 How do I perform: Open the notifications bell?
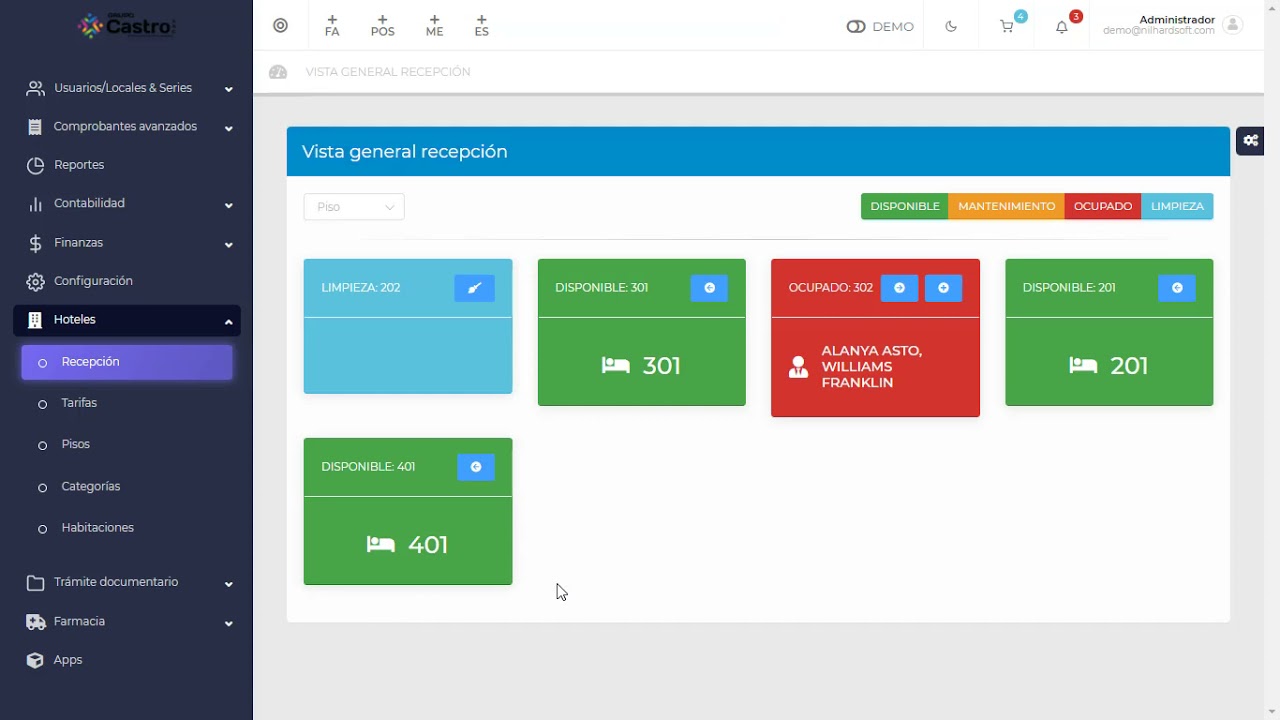tap(1062, 27)
